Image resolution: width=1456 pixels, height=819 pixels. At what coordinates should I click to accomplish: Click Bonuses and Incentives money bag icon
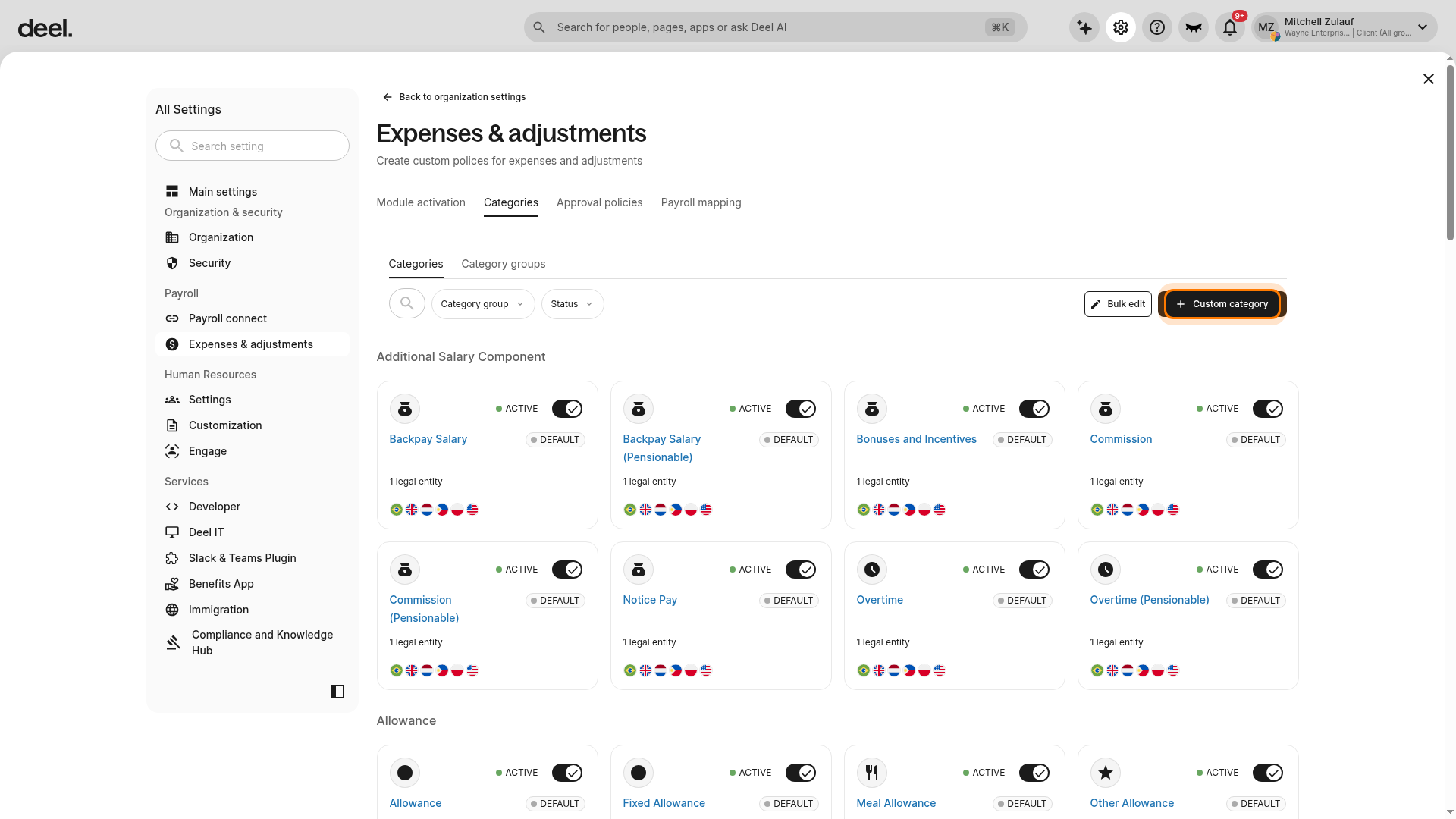pos(872,409)
